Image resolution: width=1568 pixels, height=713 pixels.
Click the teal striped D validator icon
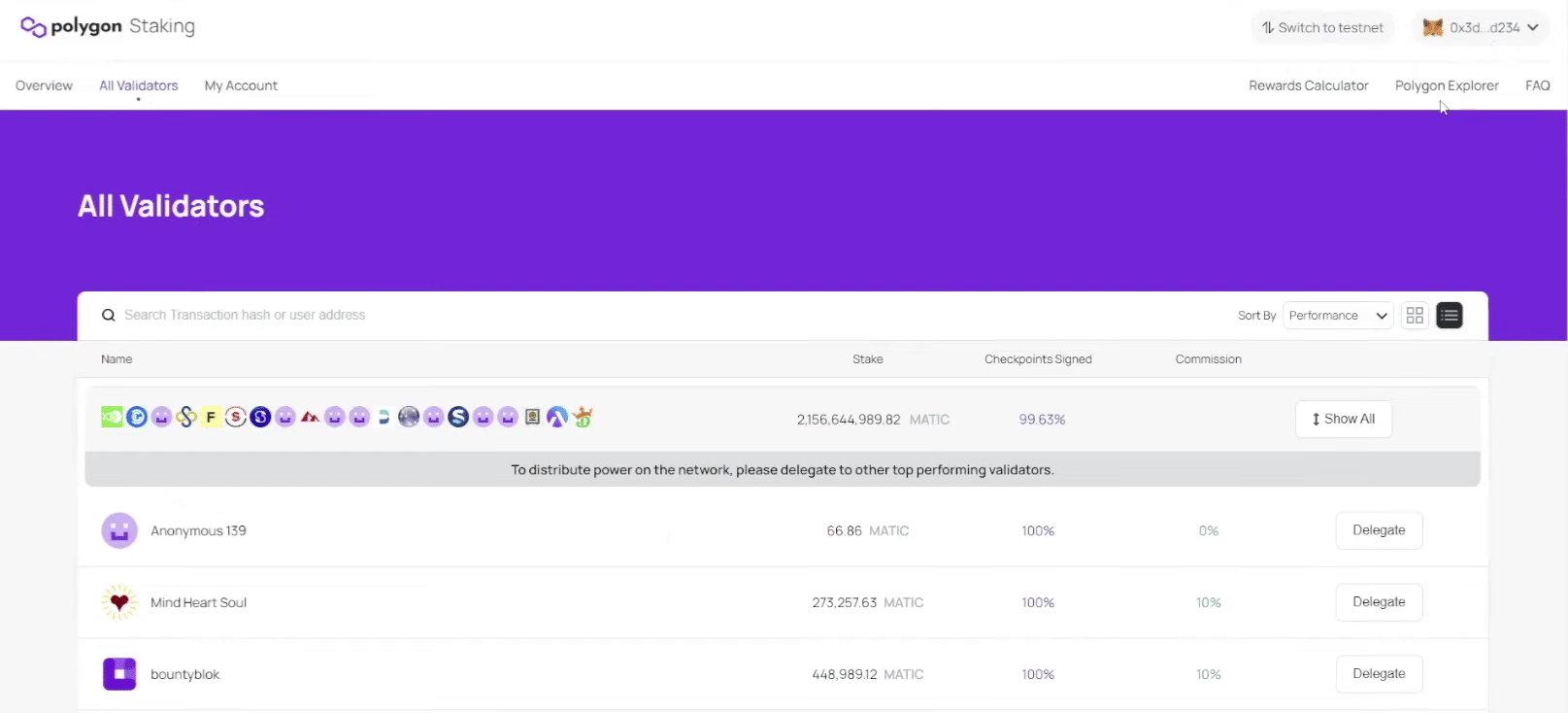tap(384, 418)
